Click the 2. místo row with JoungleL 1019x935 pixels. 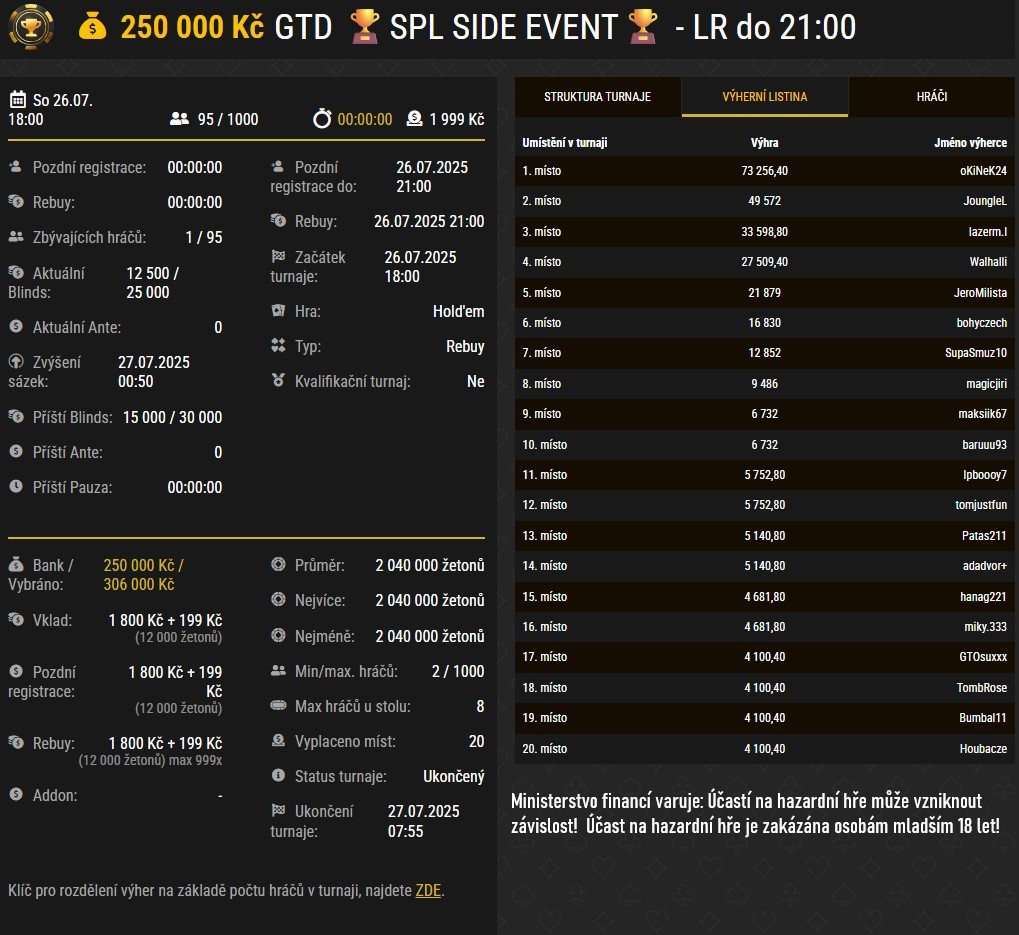coord(764,201)
